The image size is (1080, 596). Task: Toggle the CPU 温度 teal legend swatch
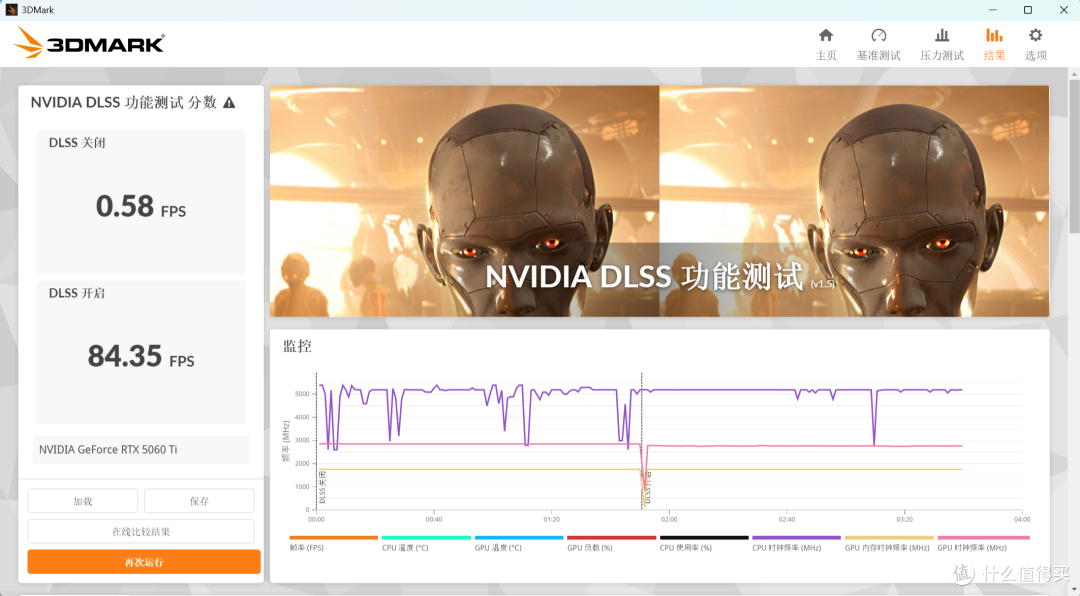(426, 537)
